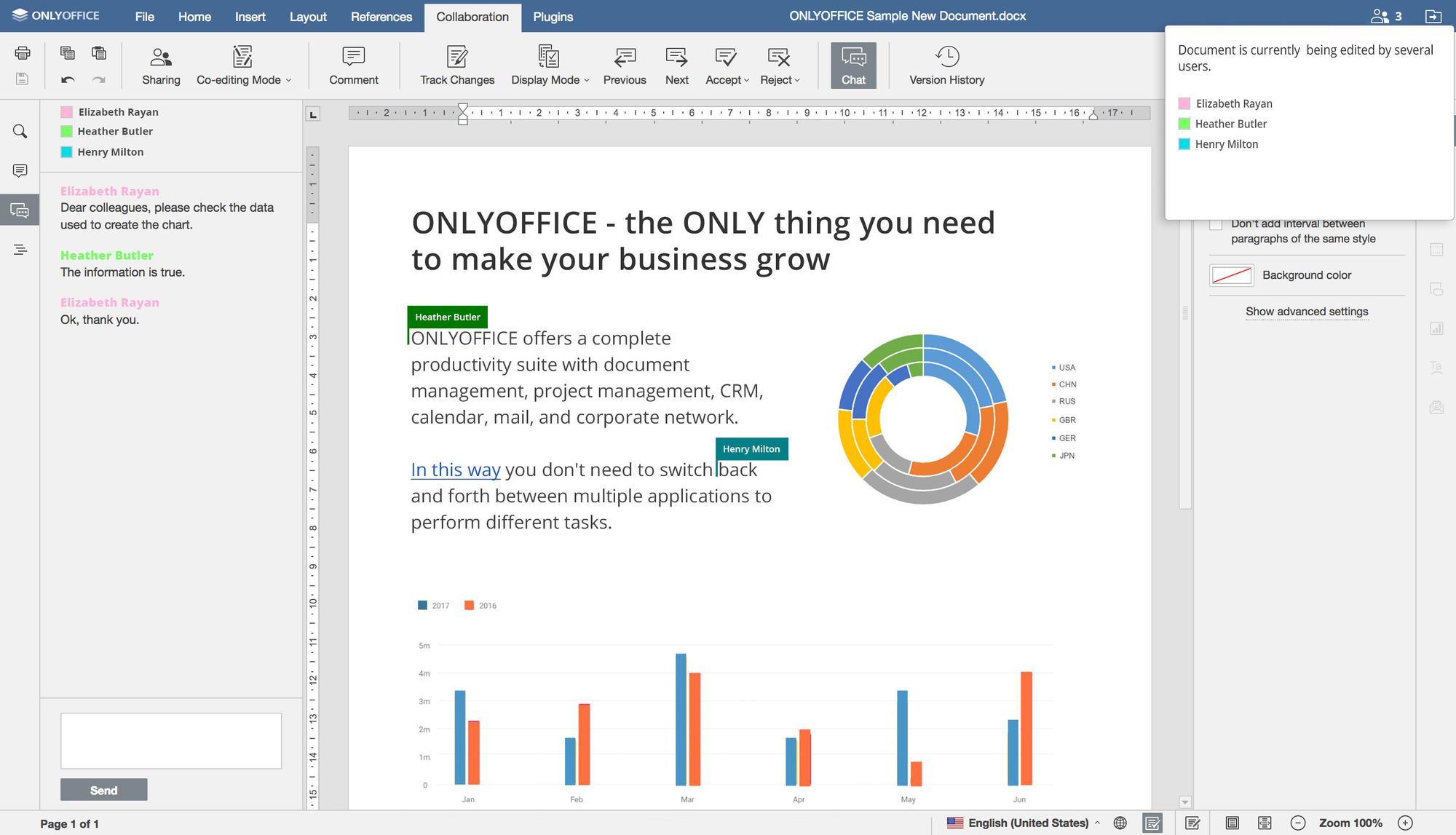Select the References menu tab

[x=381, y=17]
